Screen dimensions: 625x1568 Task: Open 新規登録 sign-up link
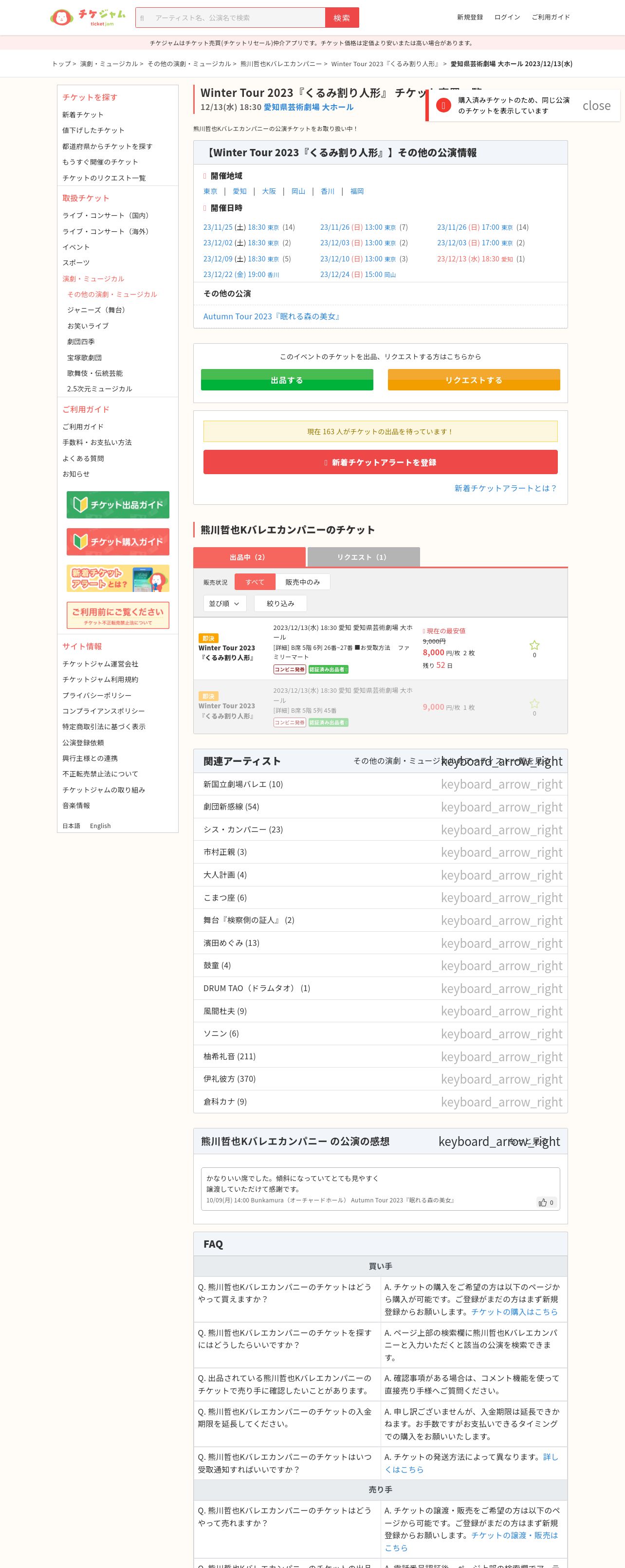(470, 17)
